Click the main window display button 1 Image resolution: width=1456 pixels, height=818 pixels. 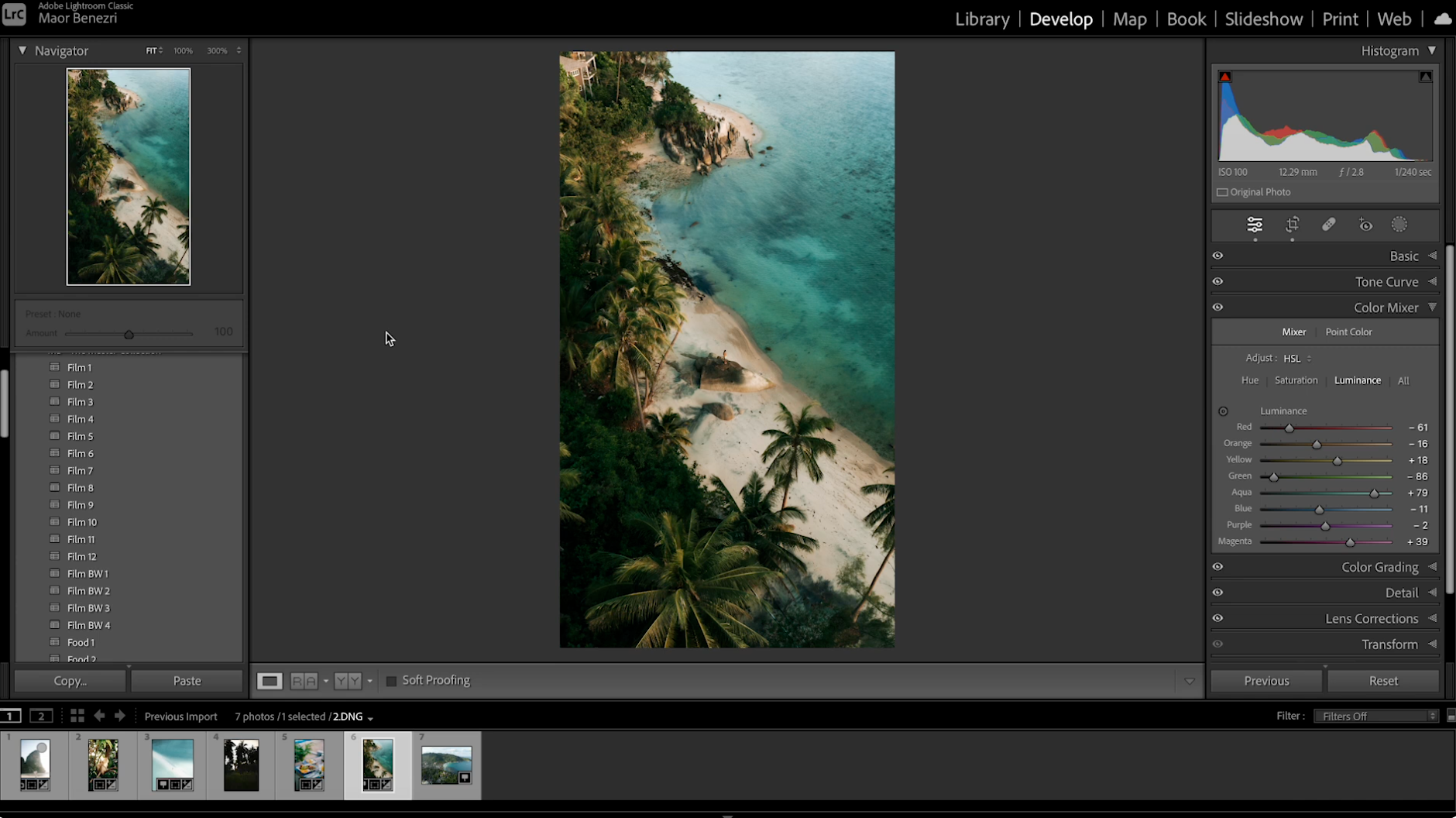[11, 716]
